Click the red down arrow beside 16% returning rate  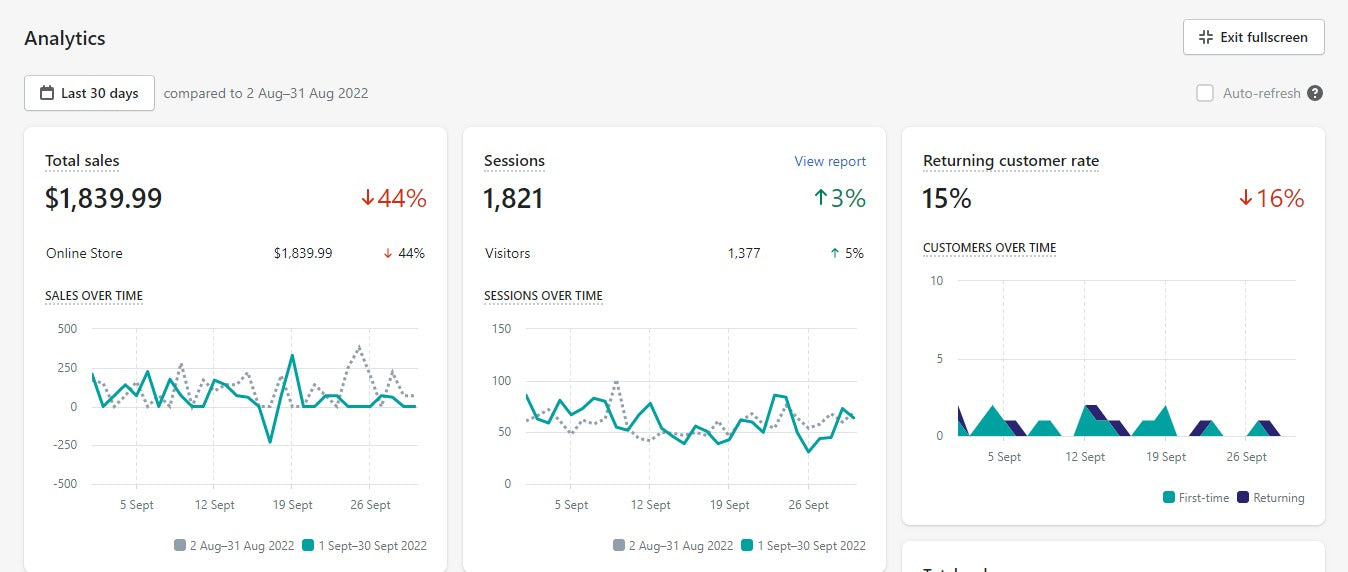pos(1245,199)
